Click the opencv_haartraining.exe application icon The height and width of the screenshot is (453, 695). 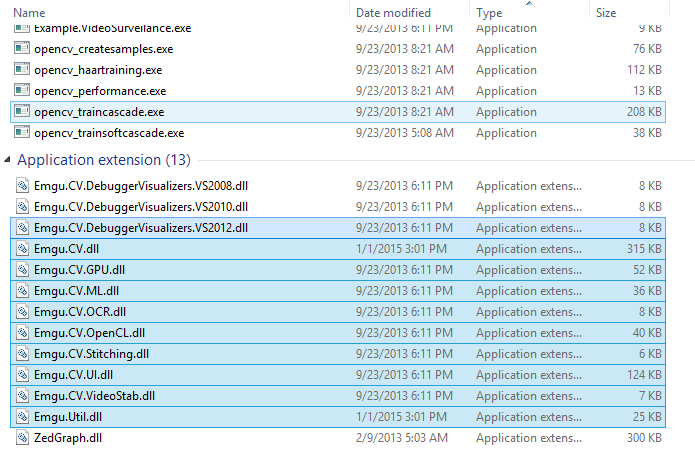[23, 70]
